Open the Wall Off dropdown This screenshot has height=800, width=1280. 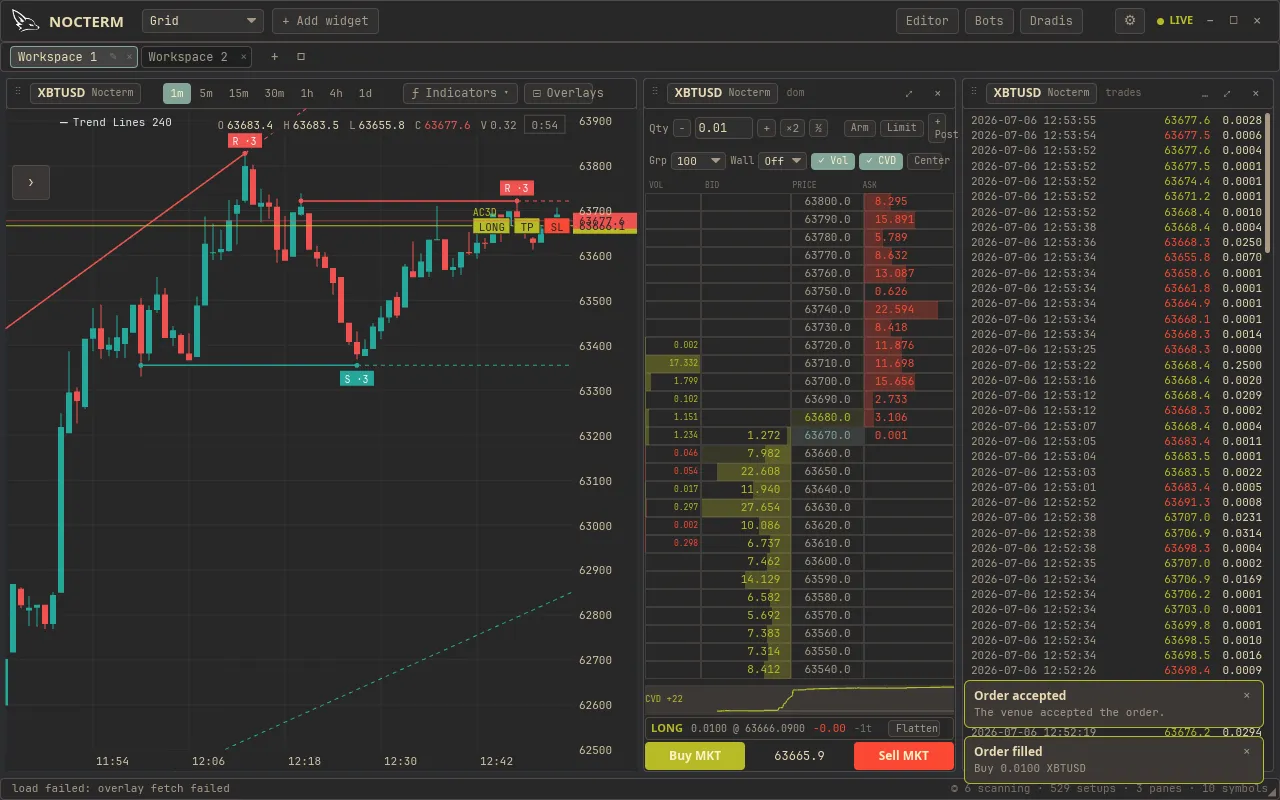click(x=782, y=160)
